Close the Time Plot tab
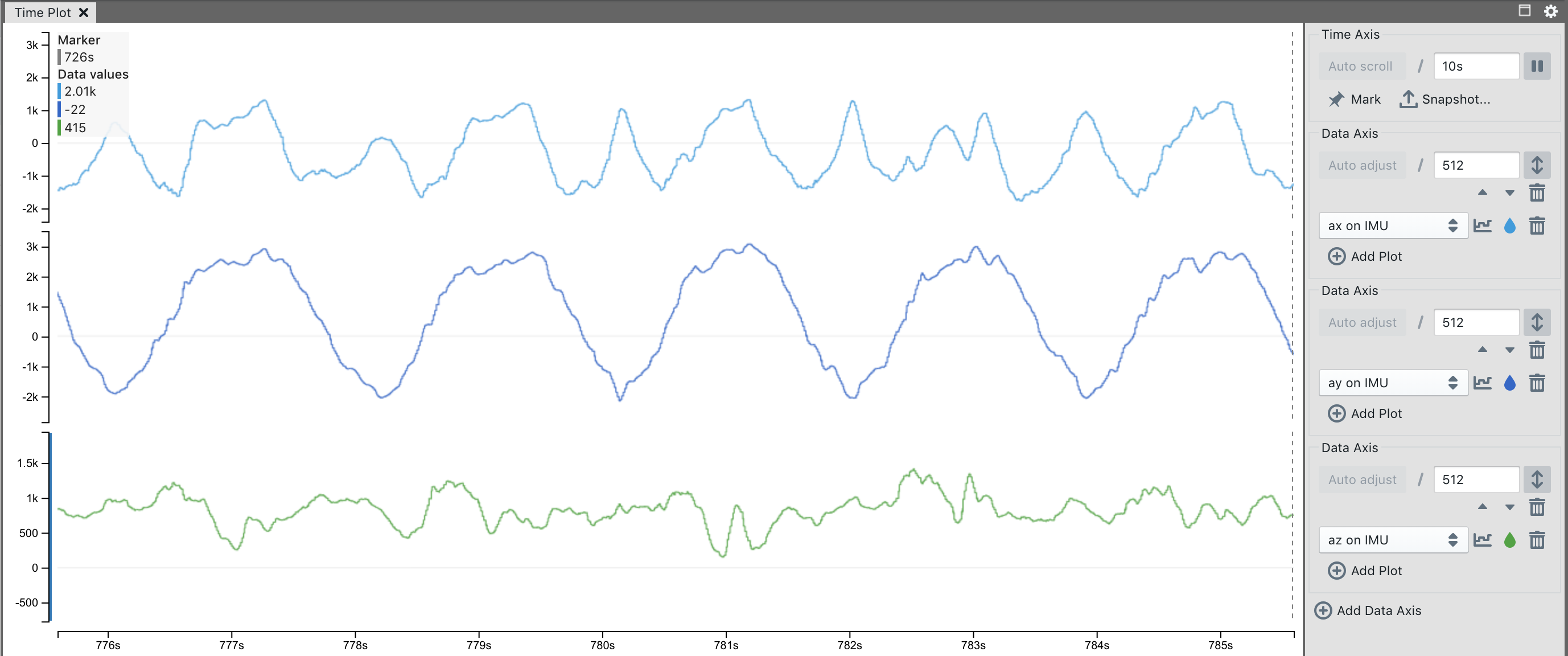The image size is (1568, 656). click(84, 12)
